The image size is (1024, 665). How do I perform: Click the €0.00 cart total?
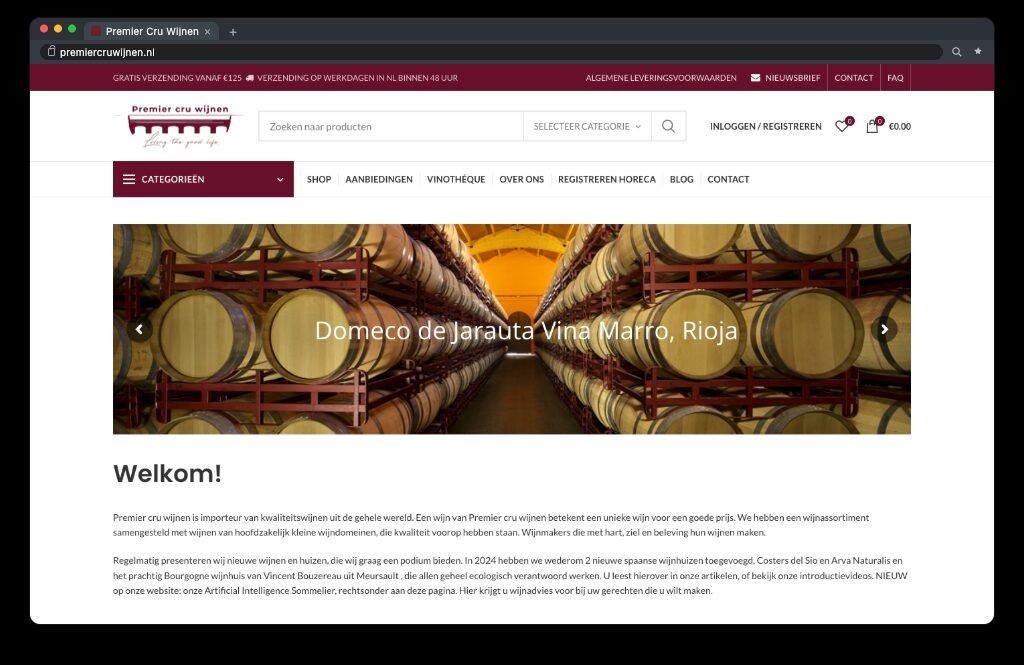899,126
